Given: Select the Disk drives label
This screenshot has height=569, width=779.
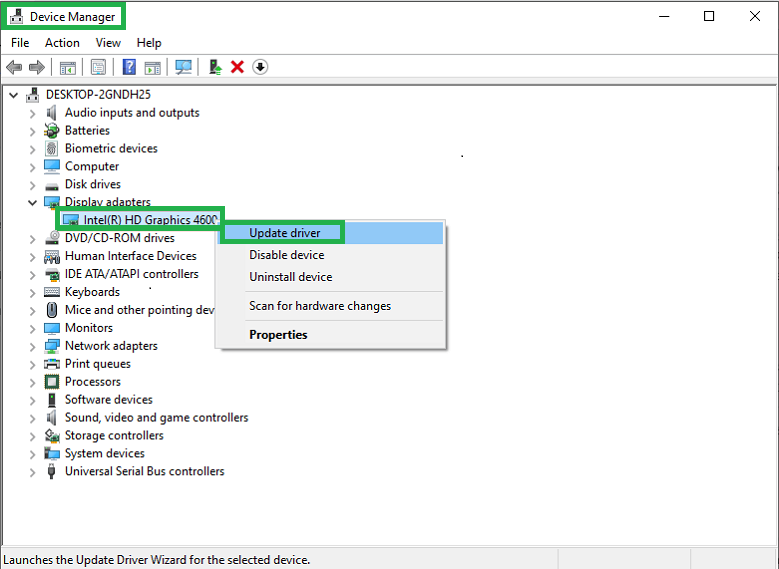Looking at the screenshot, I should click(x=93, y=184).
